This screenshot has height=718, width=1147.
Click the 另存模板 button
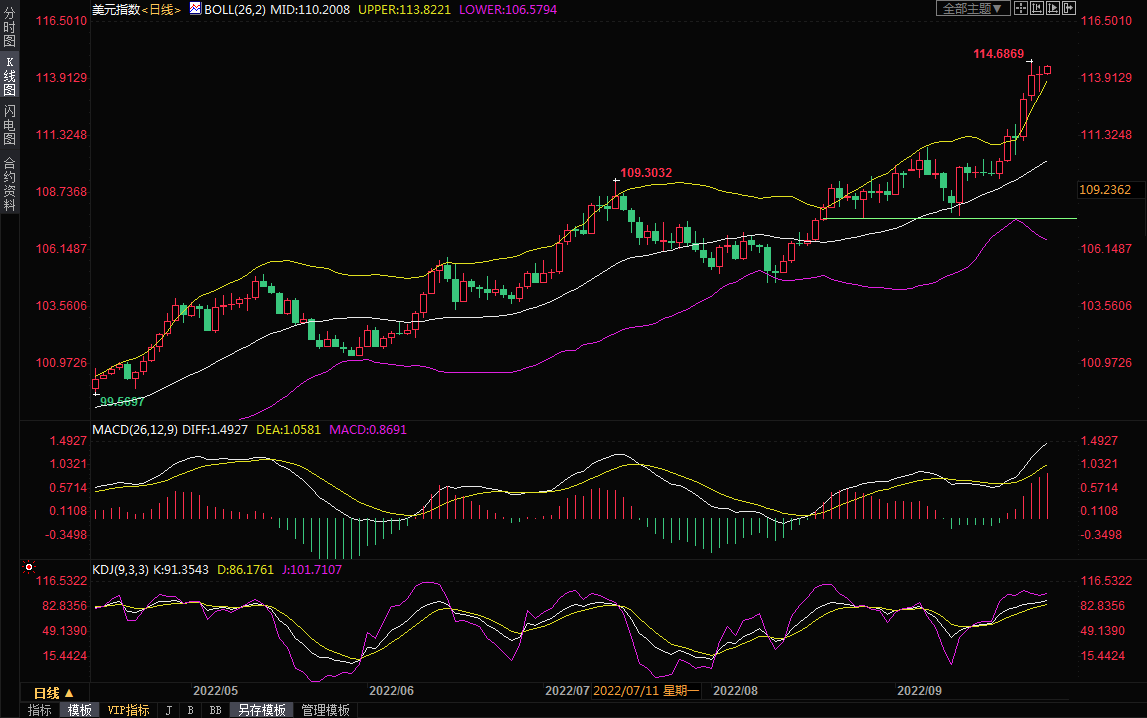click(261, 710)
